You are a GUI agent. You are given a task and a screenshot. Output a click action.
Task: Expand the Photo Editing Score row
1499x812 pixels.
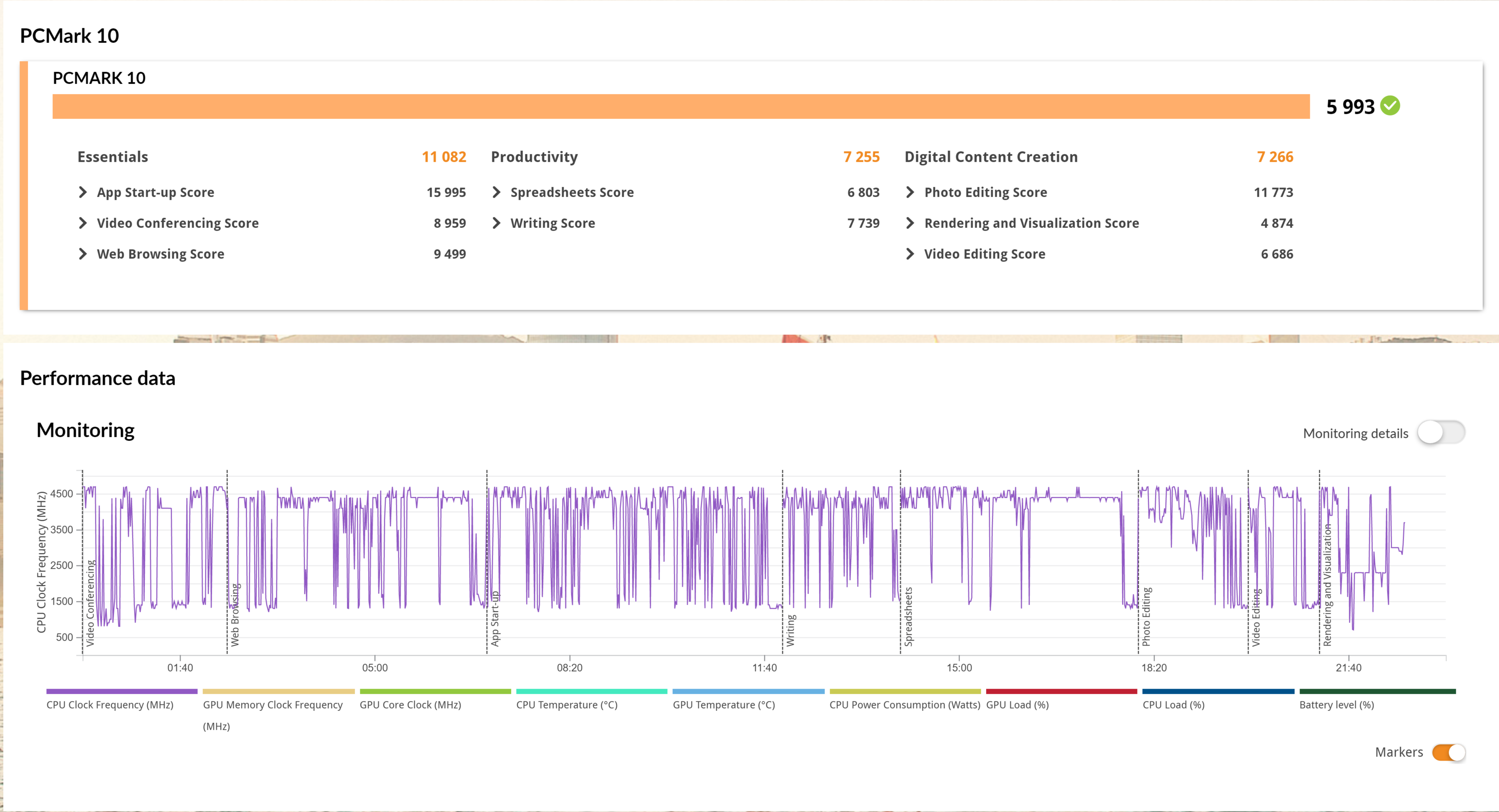point(910,192)
